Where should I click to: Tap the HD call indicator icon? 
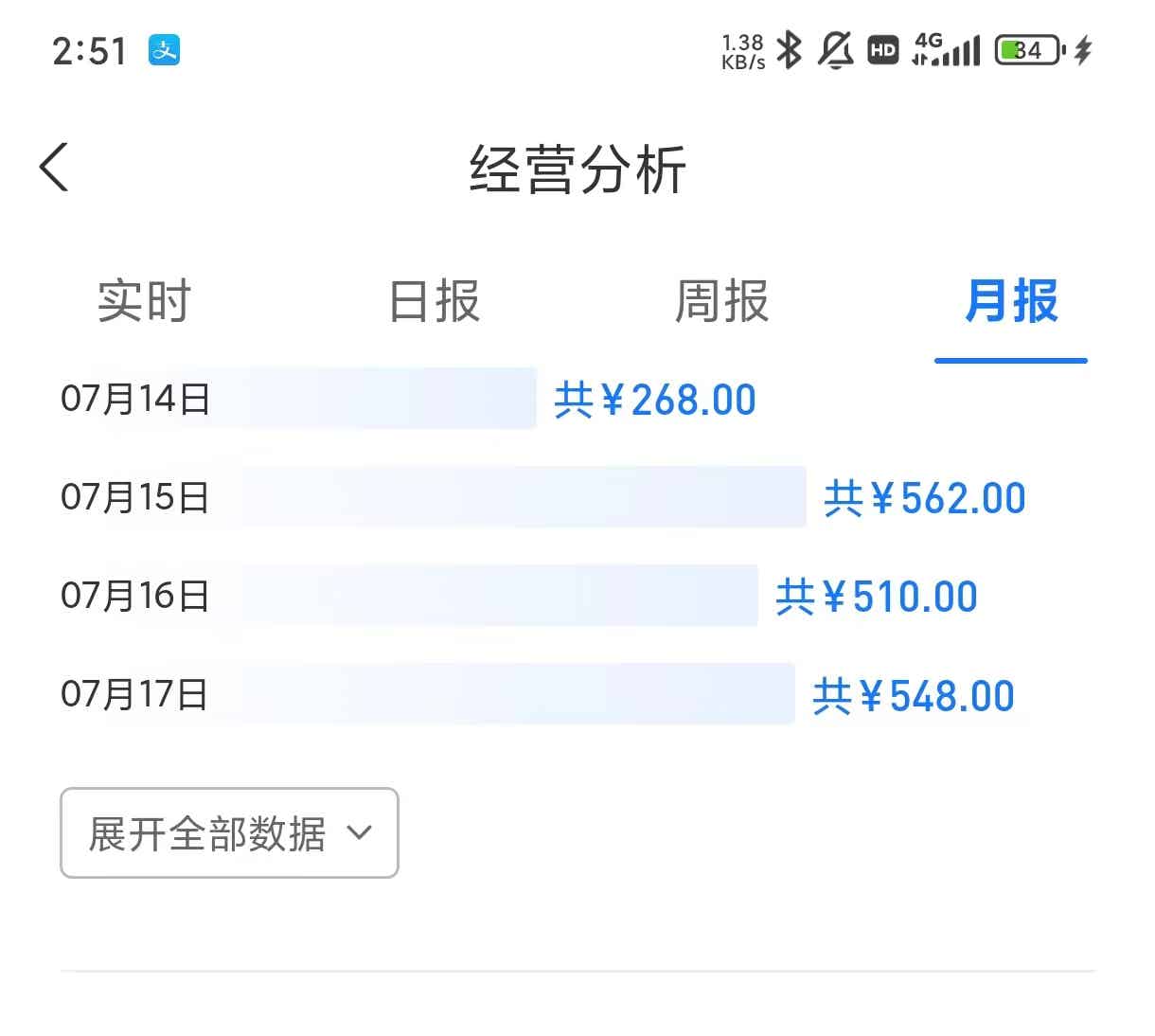click(x=882, y=50)
